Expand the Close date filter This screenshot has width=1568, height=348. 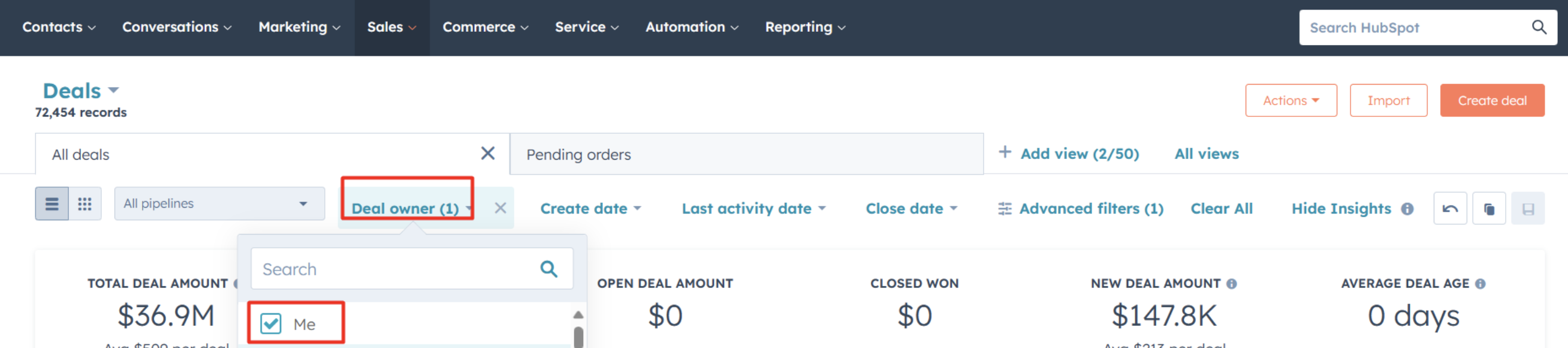coord(911,208)
